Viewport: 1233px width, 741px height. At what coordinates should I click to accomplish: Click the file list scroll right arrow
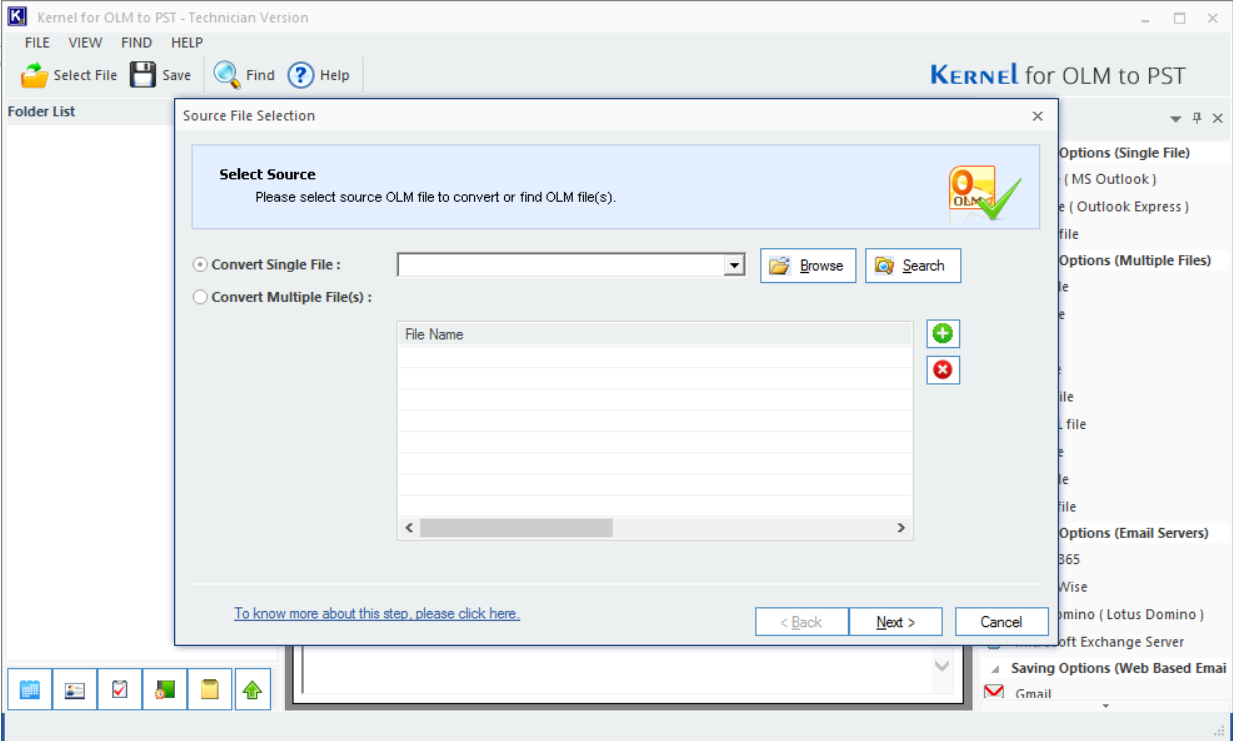click(x=901, y=528)
